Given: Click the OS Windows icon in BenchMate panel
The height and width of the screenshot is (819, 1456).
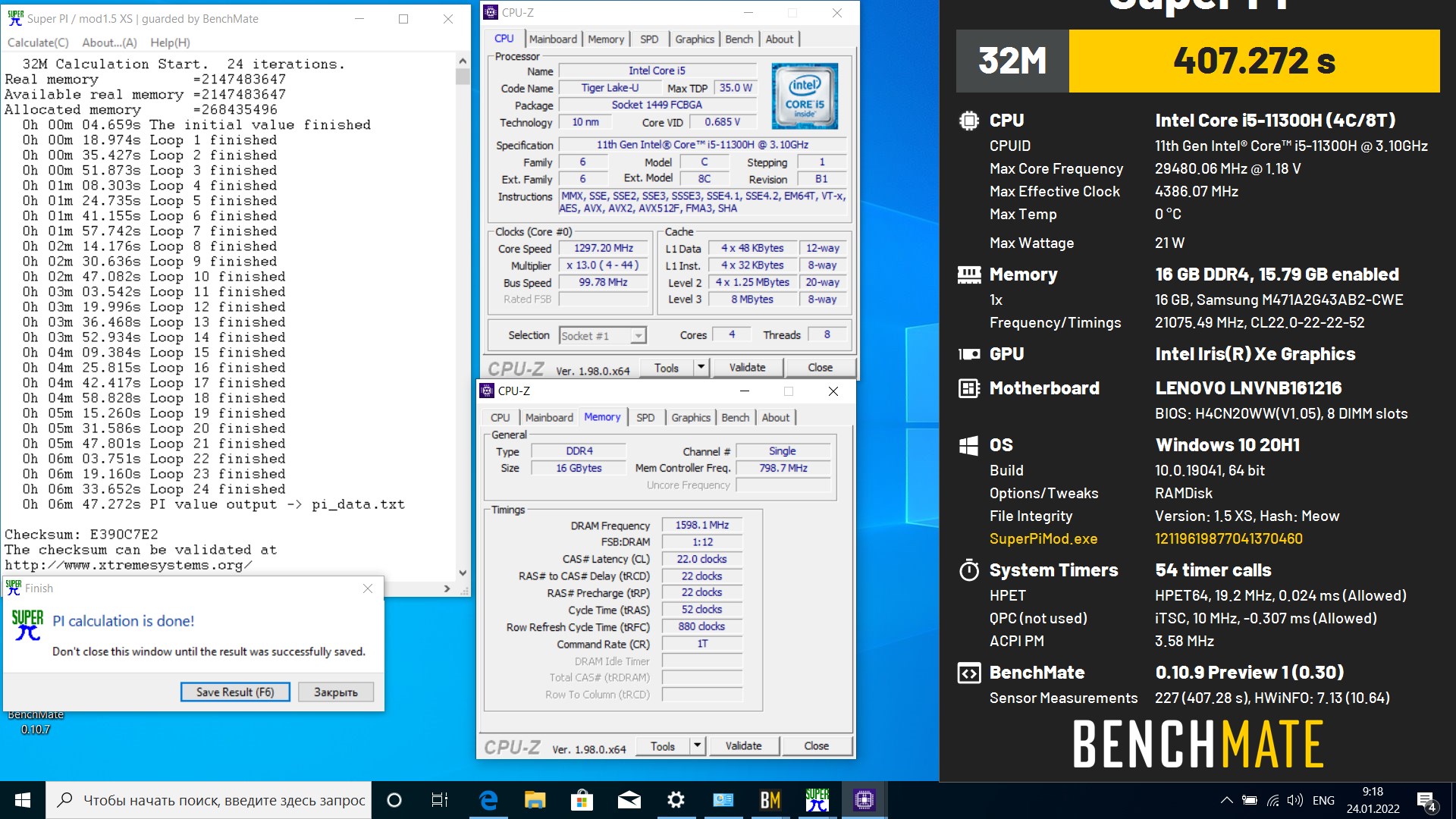Looking at the screenshot, I should (969, 445).
